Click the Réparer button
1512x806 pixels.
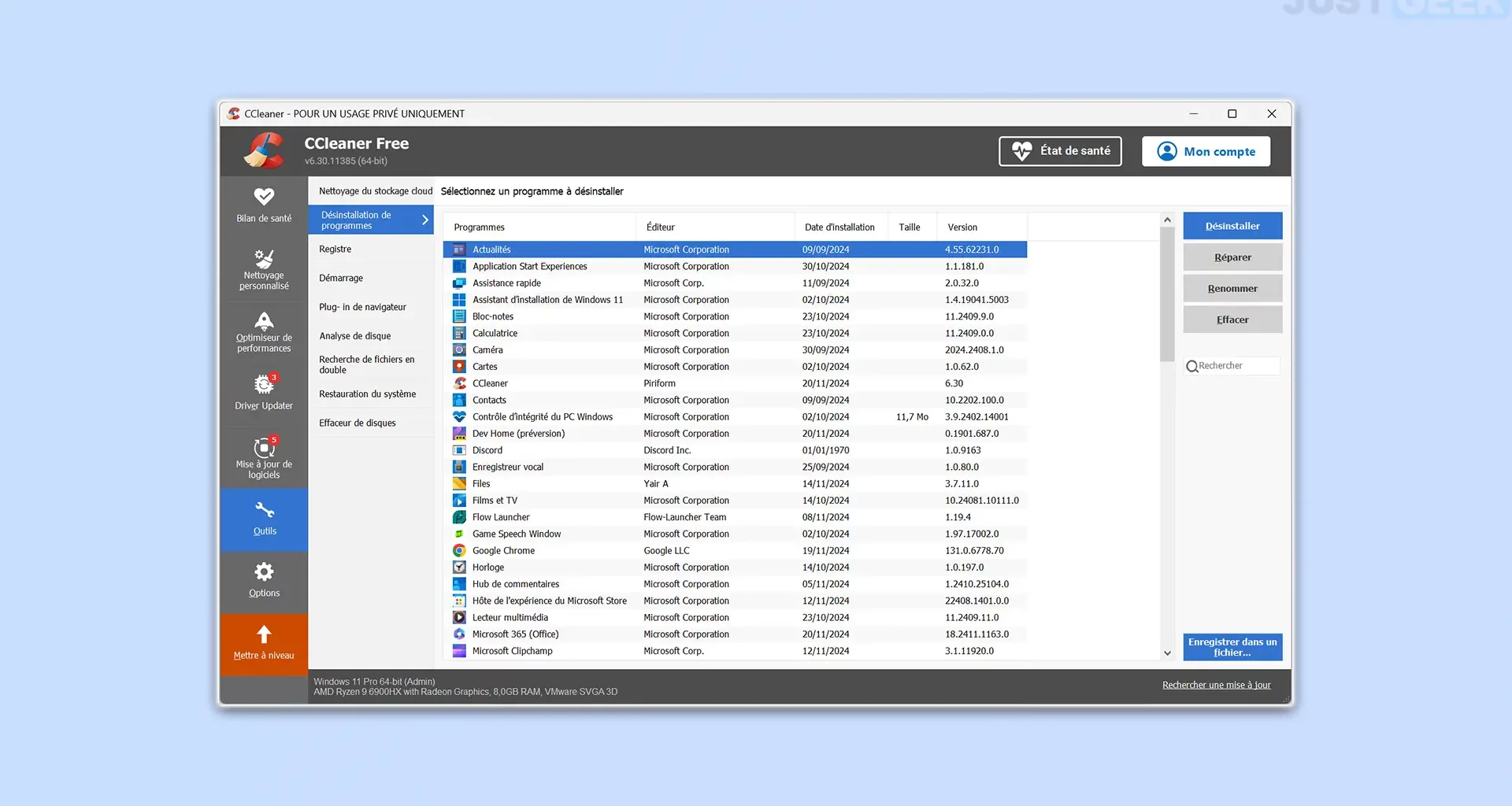click(1232, 257)
